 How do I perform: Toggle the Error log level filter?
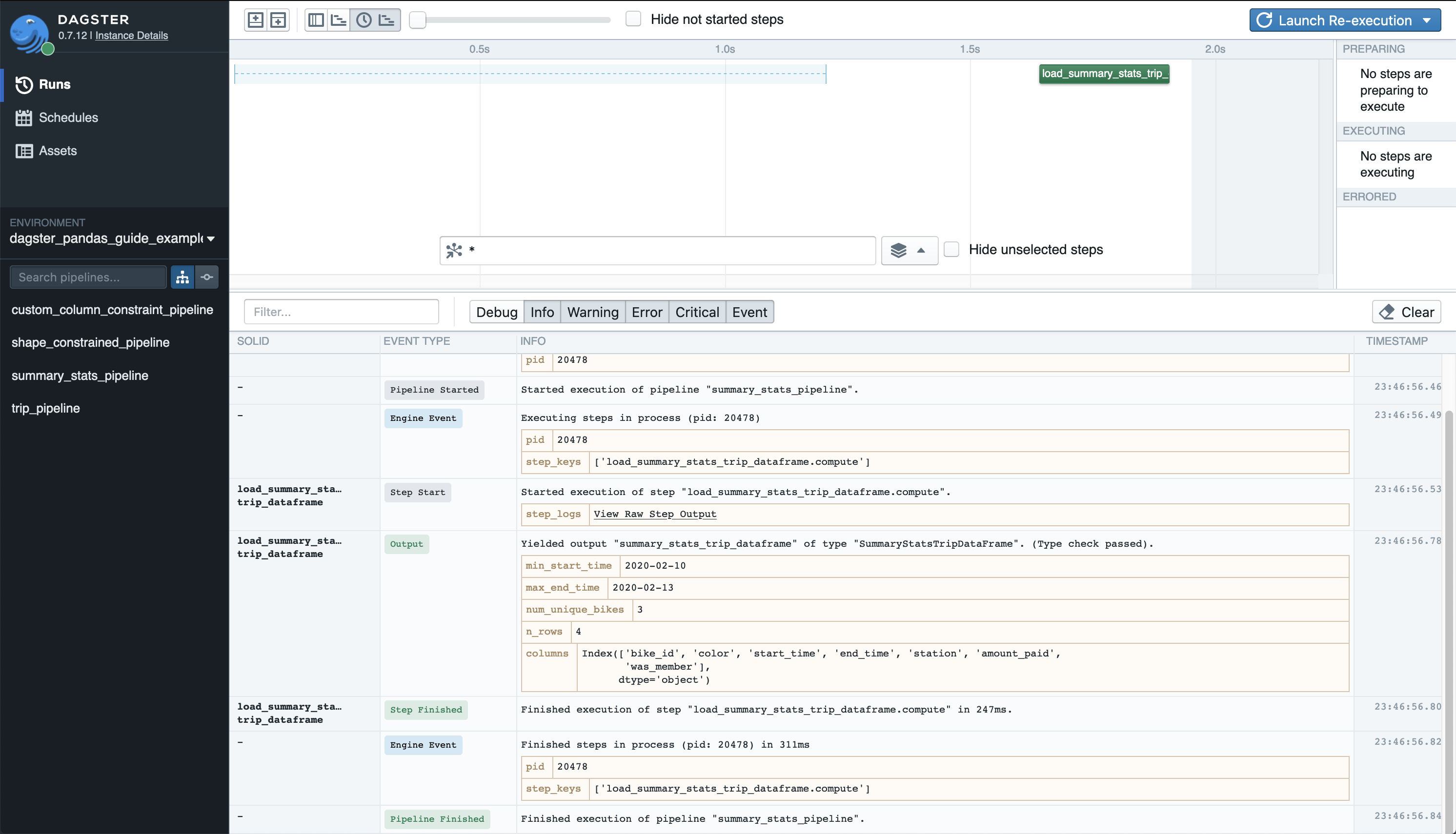coord(647,312)
